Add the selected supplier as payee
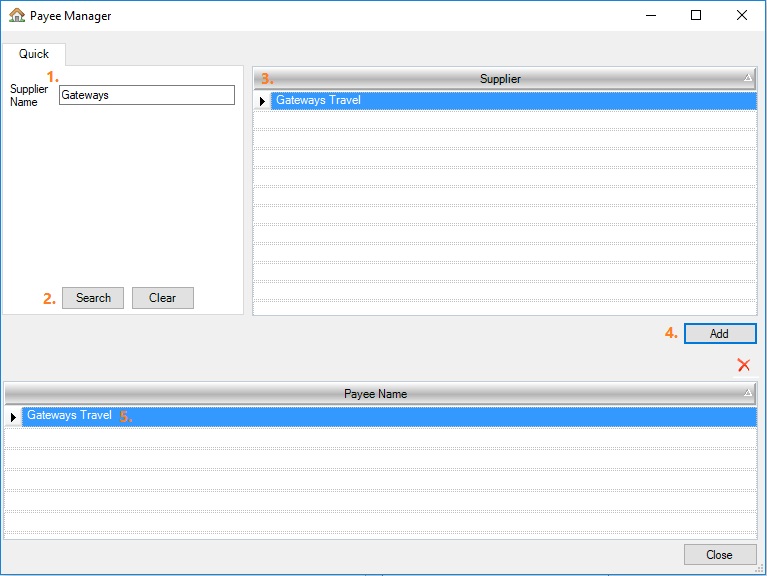 [x=719, y=334]
